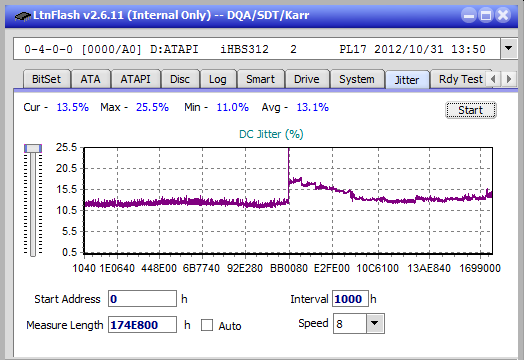Switch to the ATAPI tab

tap(135, 79)
